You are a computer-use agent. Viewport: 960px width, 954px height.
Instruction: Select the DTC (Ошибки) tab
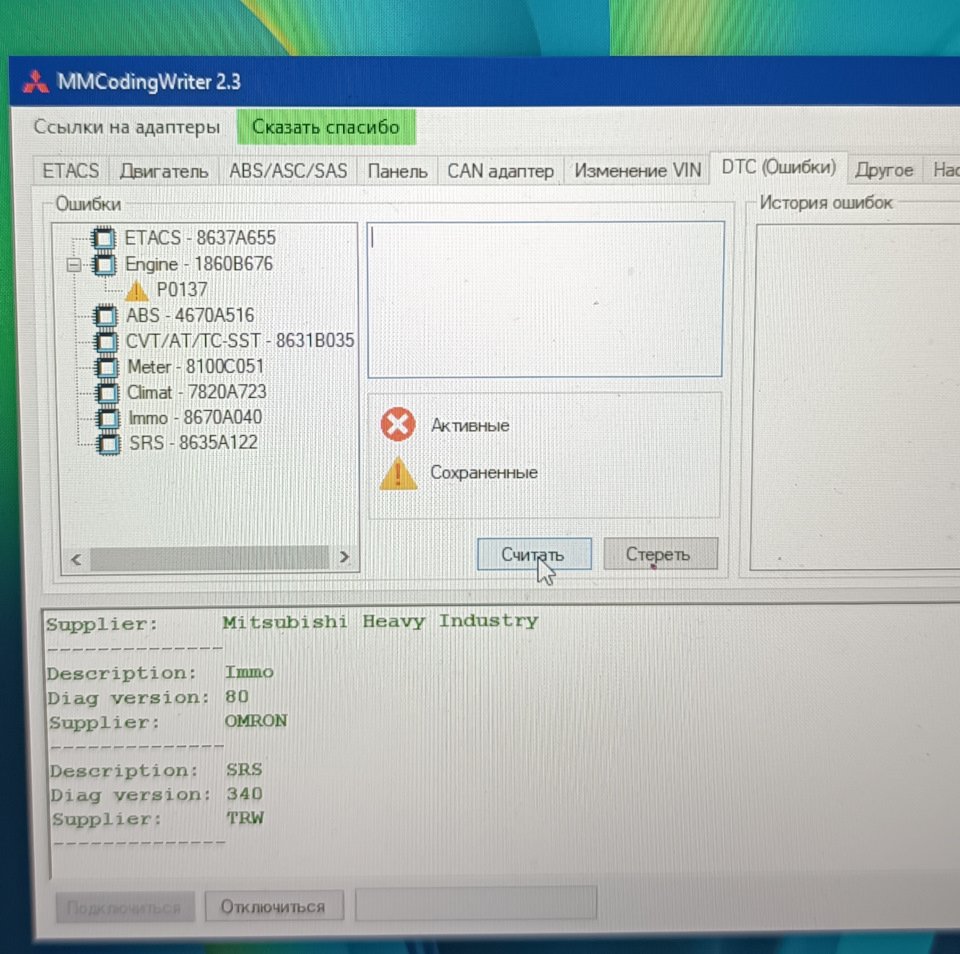click(778, 167)
